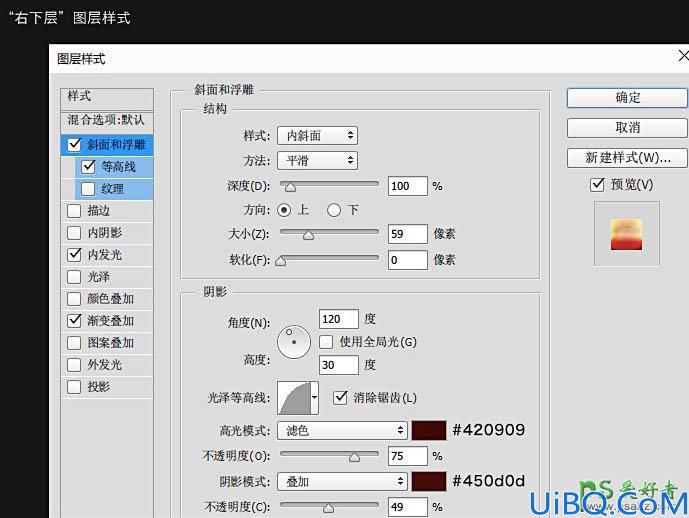Click the shadow opacity field 49

(408, 507)
